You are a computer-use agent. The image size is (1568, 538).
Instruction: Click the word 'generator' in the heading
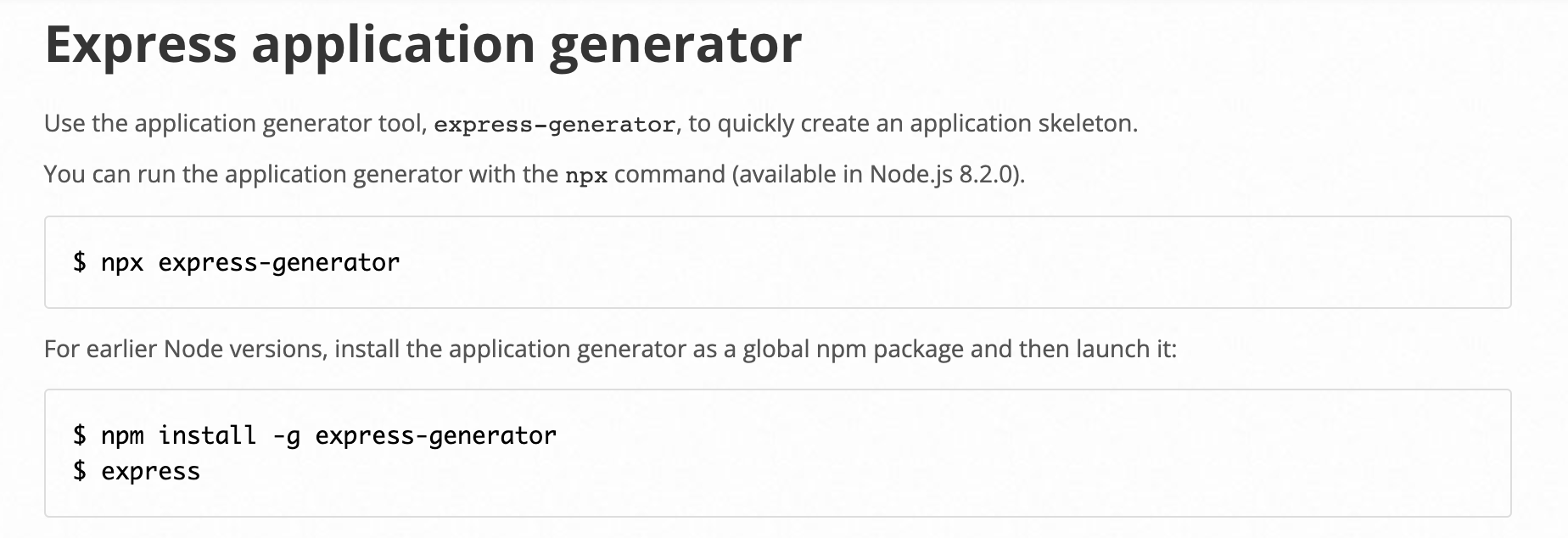(x=675, y=47)
